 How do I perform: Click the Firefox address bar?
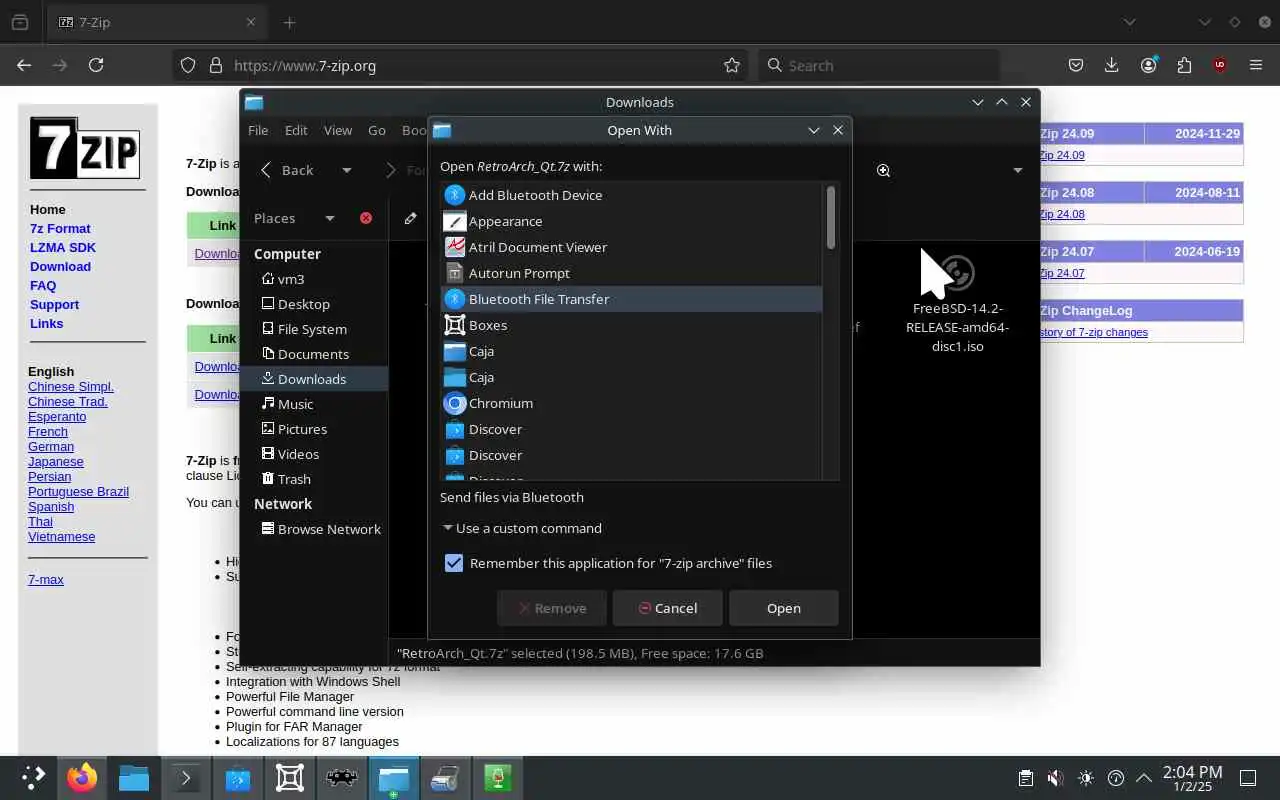point(460,65)
